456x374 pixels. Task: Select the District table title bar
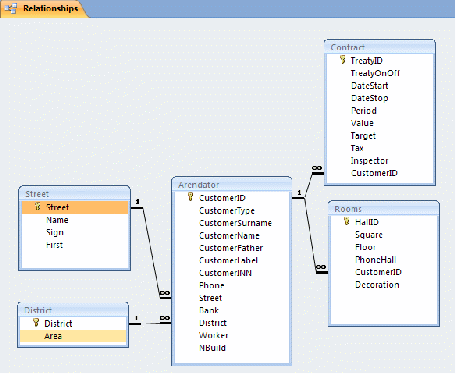[73, 310]
